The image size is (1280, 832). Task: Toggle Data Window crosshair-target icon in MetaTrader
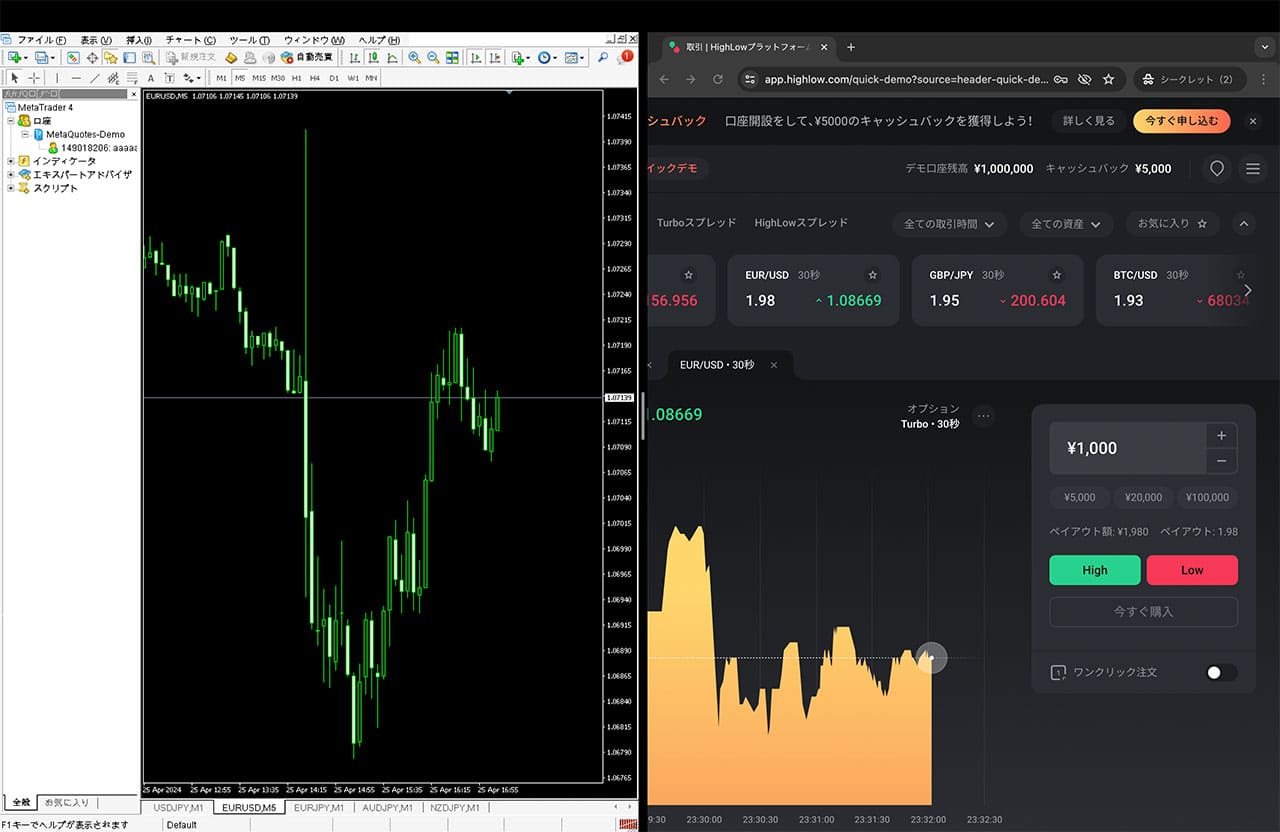point(92,57)
